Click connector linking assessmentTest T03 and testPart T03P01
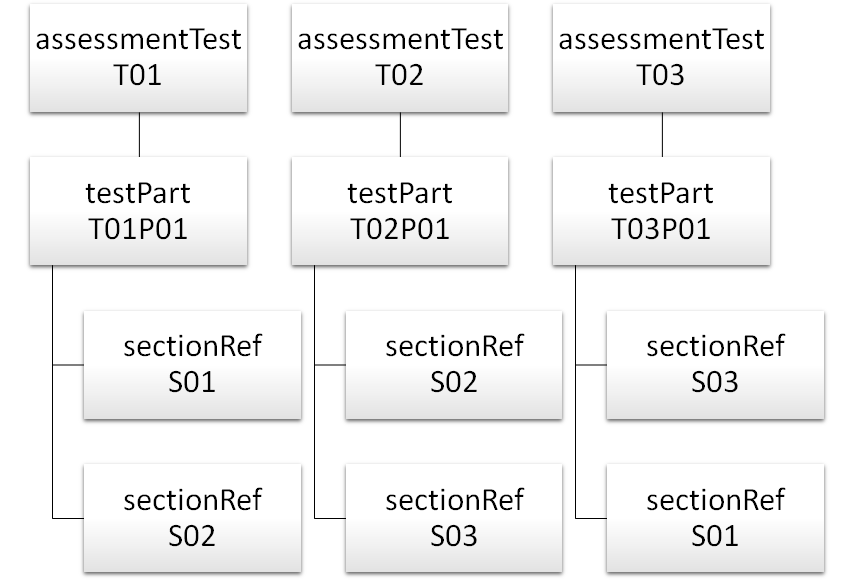 pos(662,134)
